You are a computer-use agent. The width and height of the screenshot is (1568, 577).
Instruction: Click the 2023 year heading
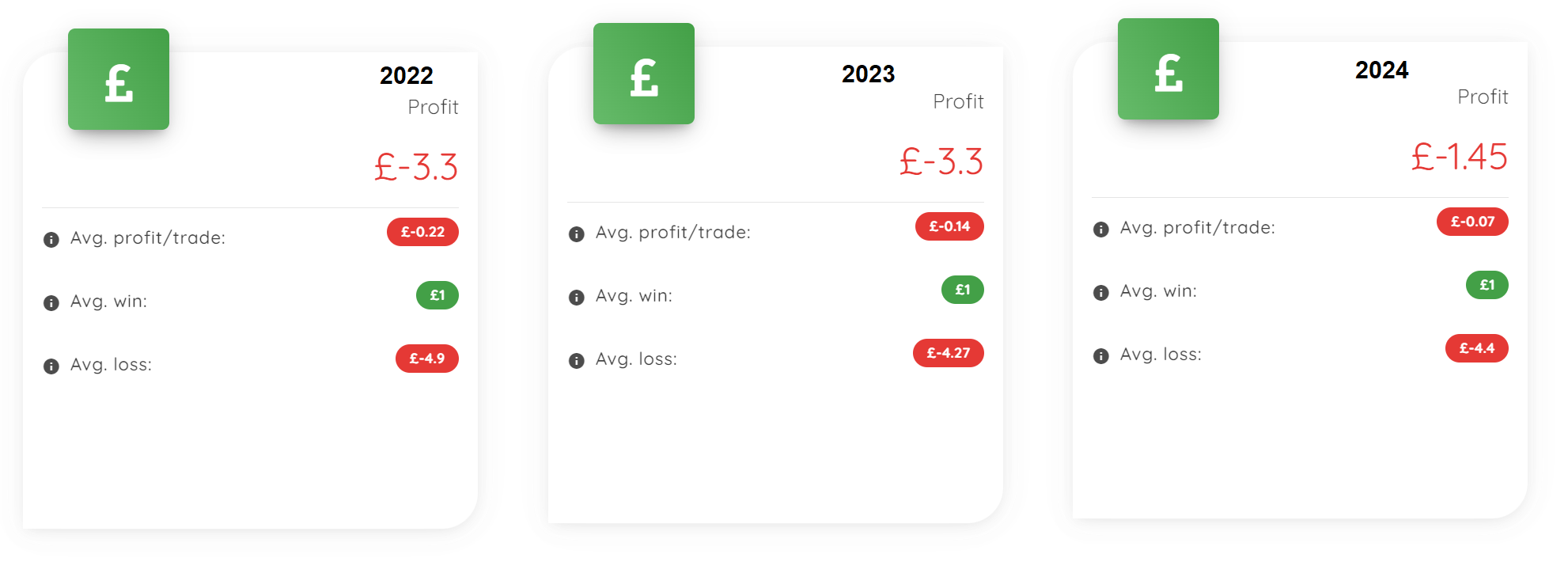(868, 74)
